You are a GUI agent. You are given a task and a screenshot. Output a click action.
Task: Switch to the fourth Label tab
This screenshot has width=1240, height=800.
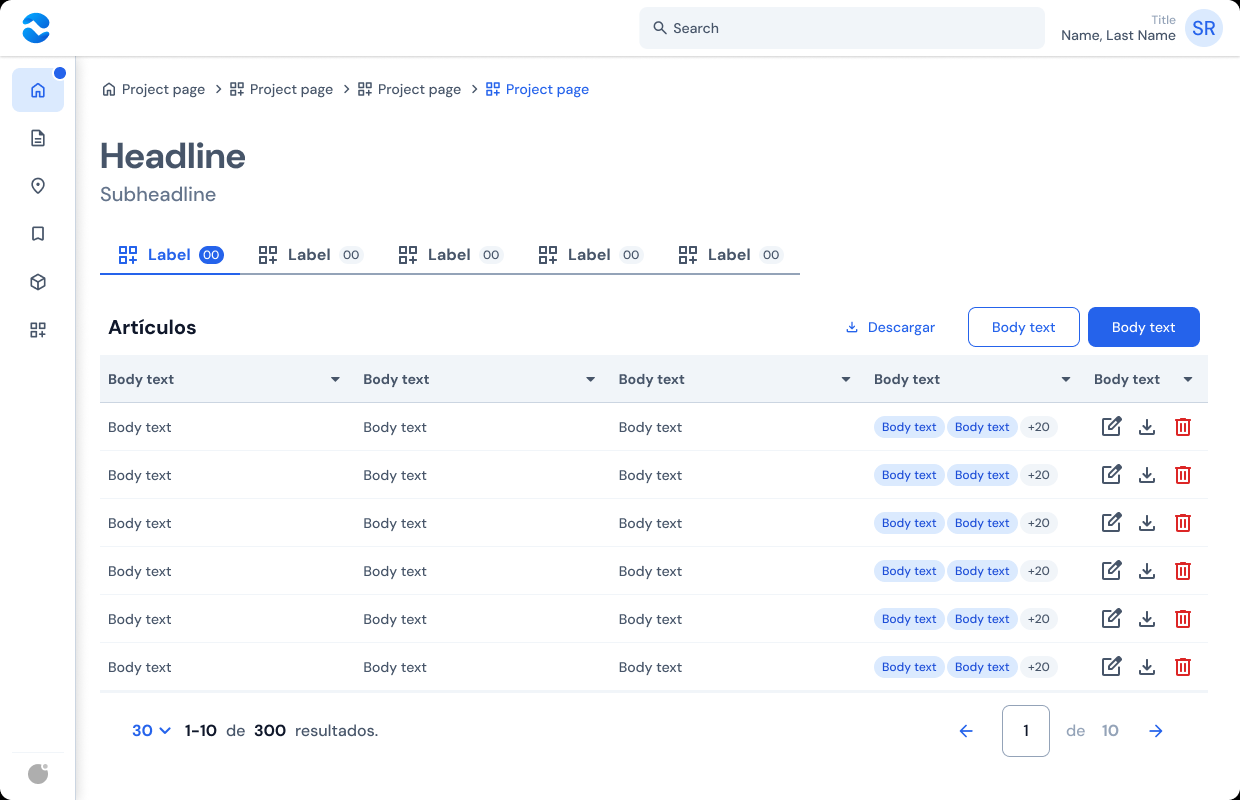pos(590,255)
